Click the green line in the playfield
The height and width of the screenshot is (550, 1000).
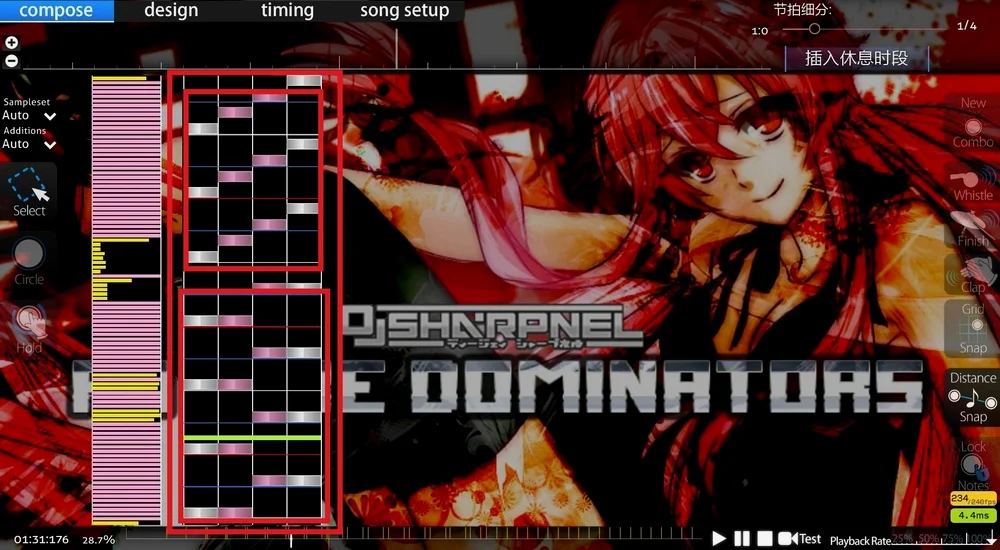(253, 438)
